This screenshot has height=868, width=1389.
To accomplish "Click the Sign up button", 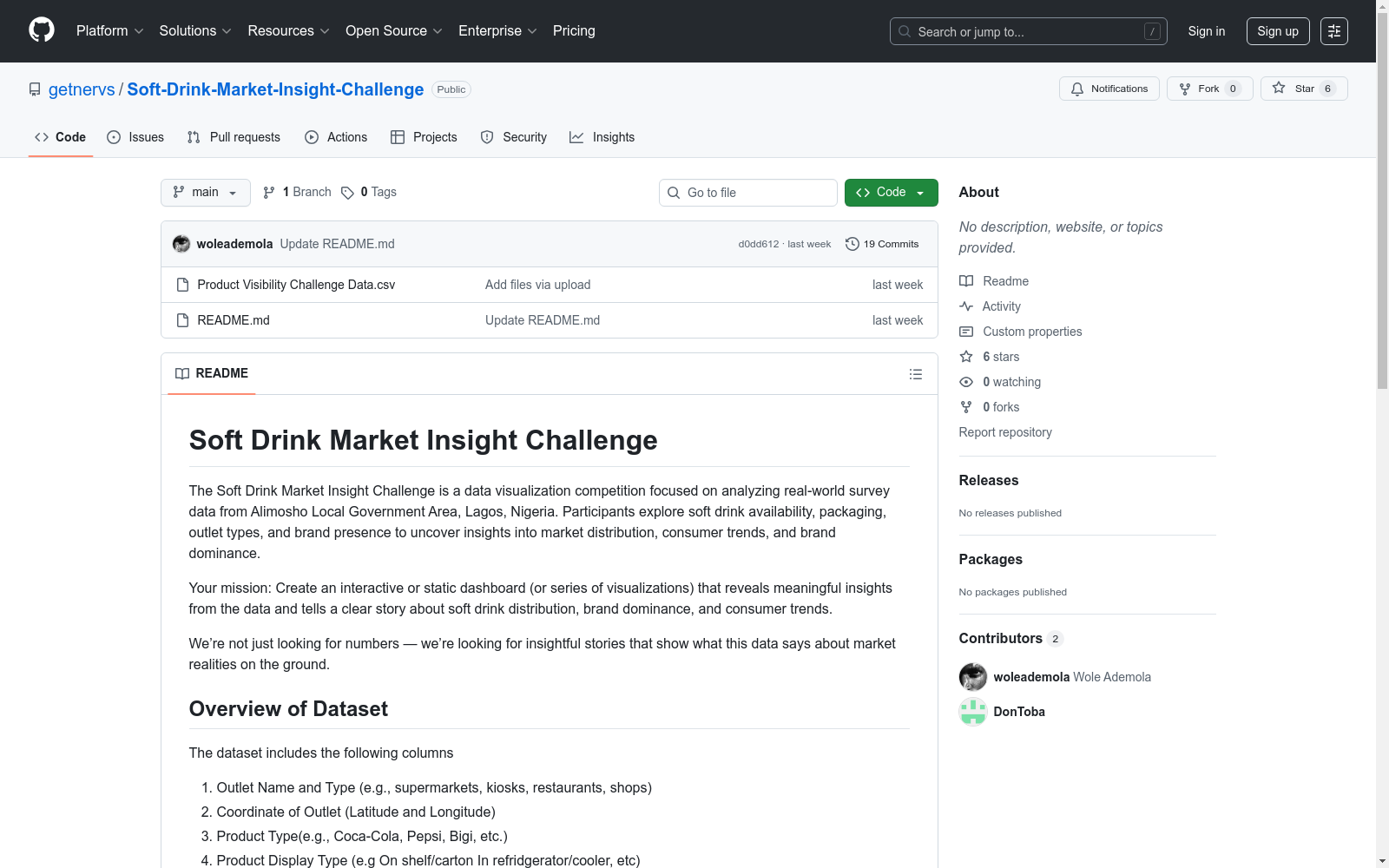I will tap(1278, 31).
